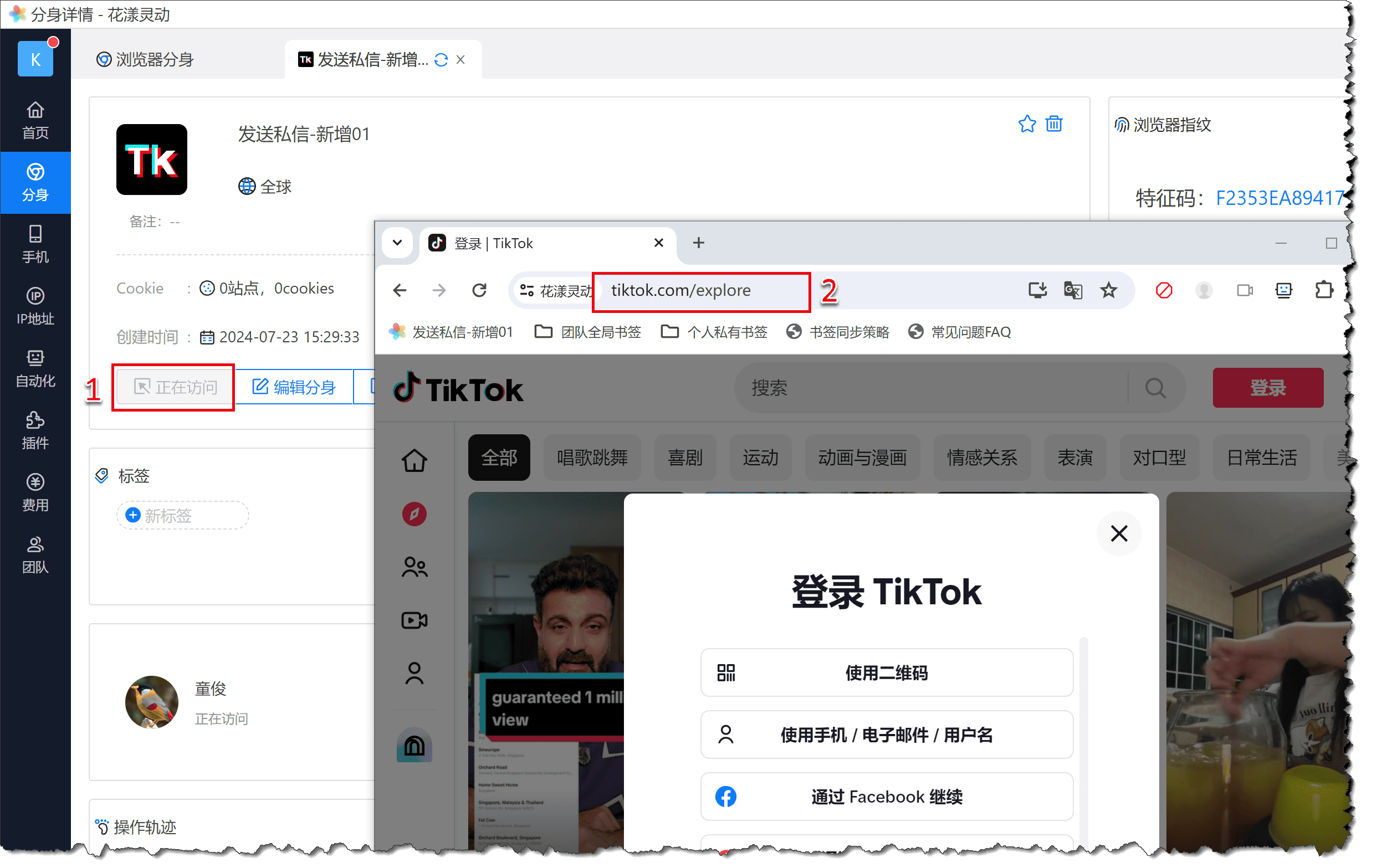Open TikTok profile icon
The image size is (1377, 868).
click(x=414, y=674)
